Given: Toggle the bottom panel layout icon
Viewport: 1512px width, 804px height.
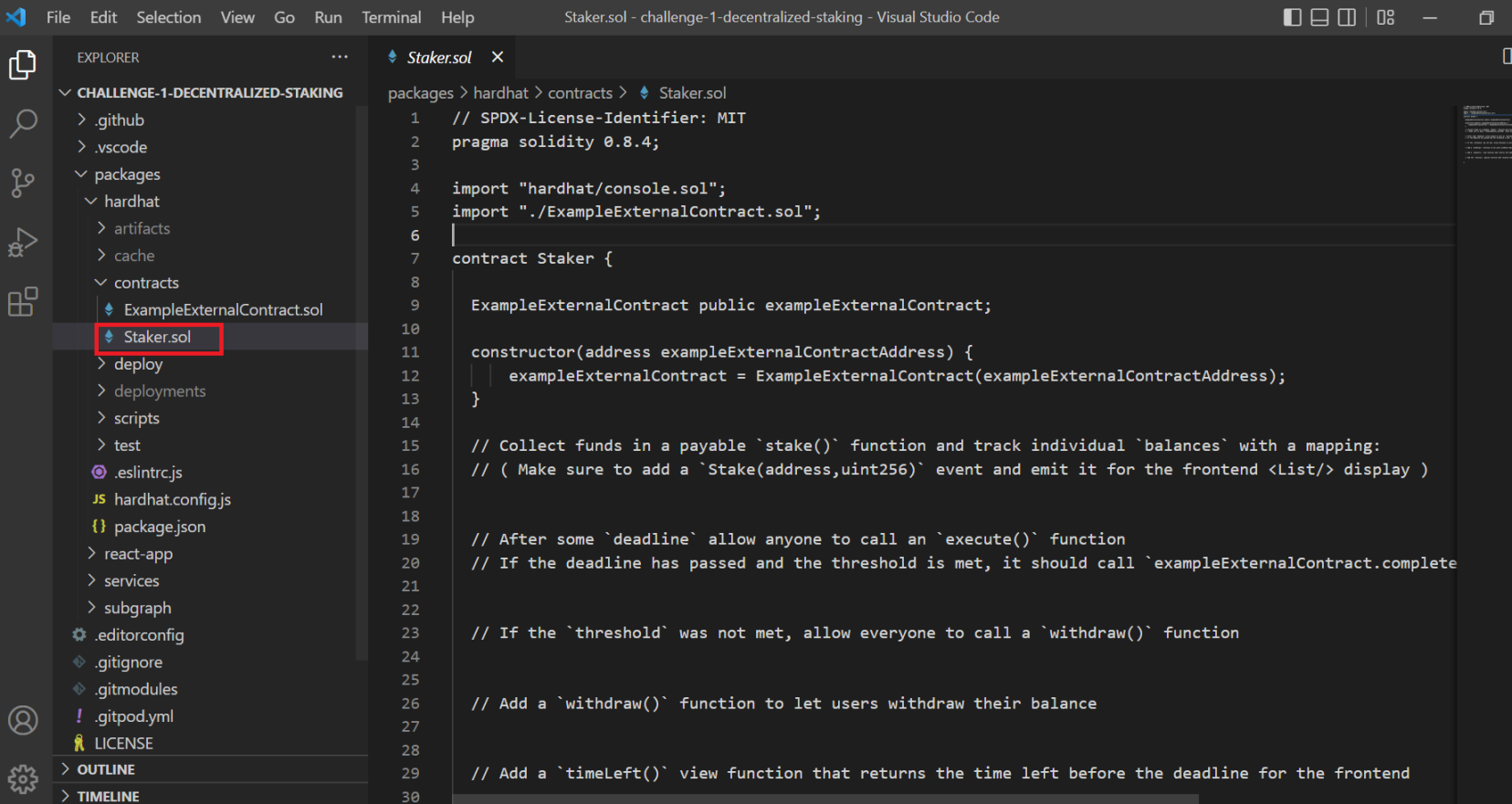Looking at the screenshot, I should coord(1319,17).
